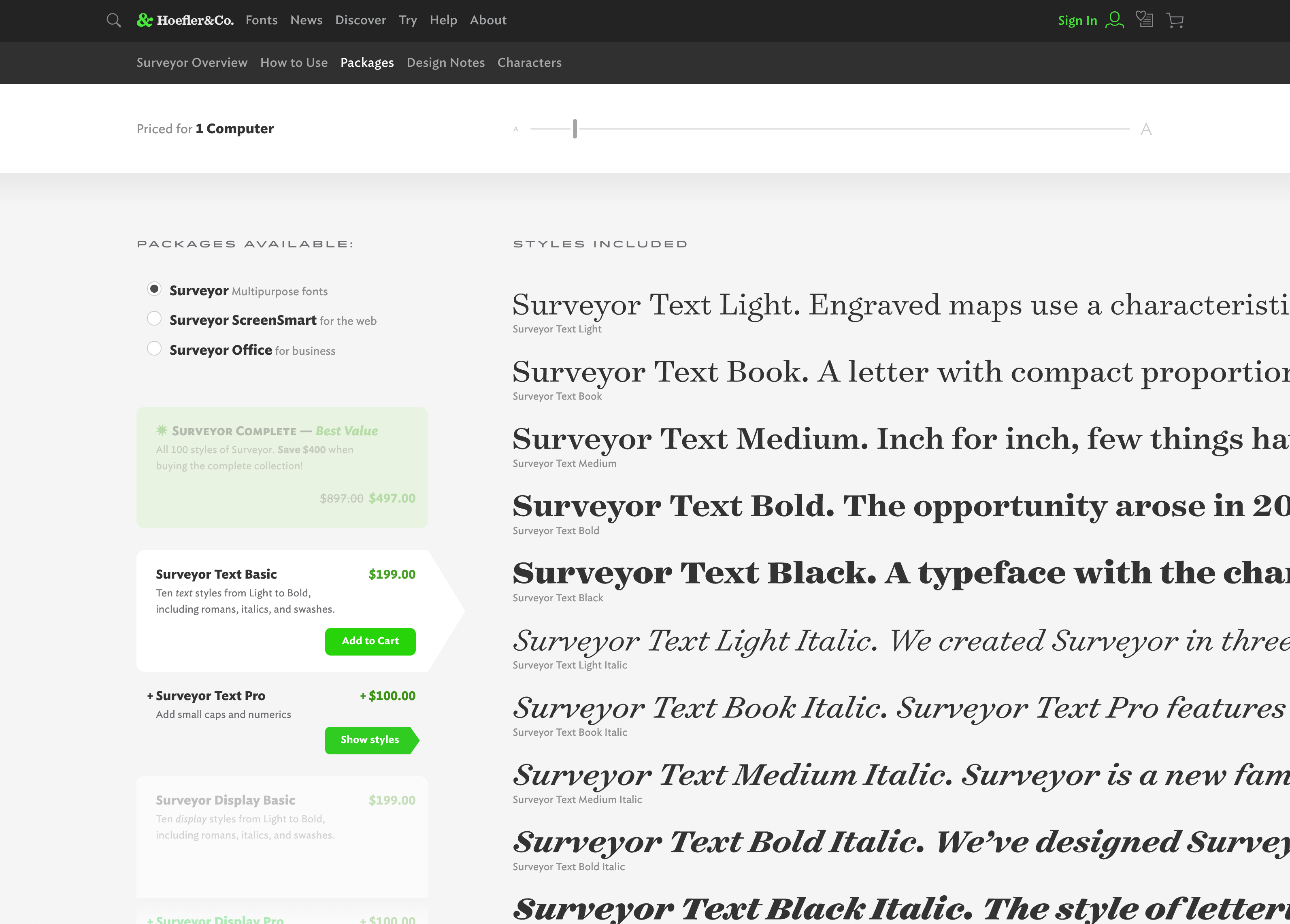
Task: Open the Discover navigation menu
Action: (x=360, y=20)
